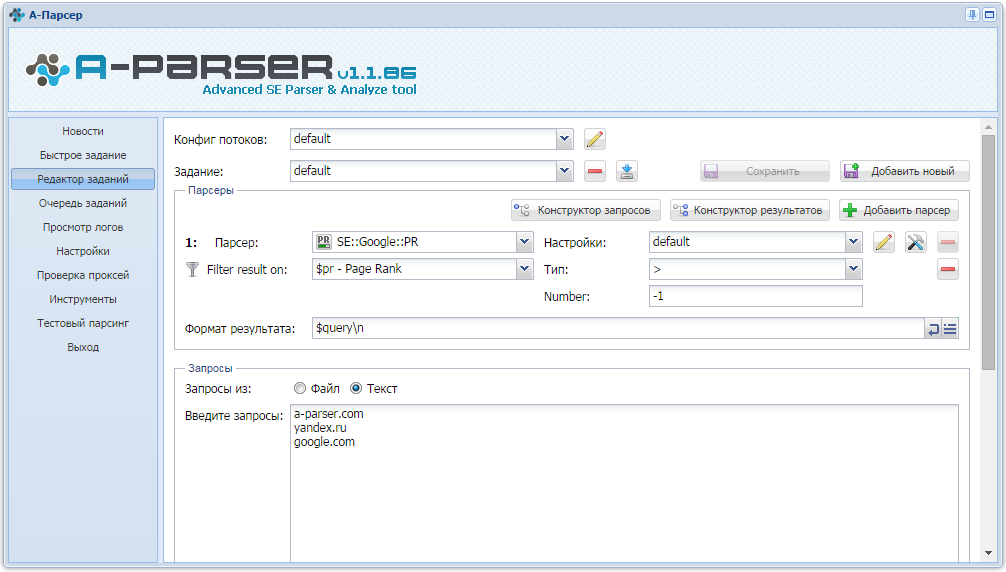Click the queries text area

[624, 484]
